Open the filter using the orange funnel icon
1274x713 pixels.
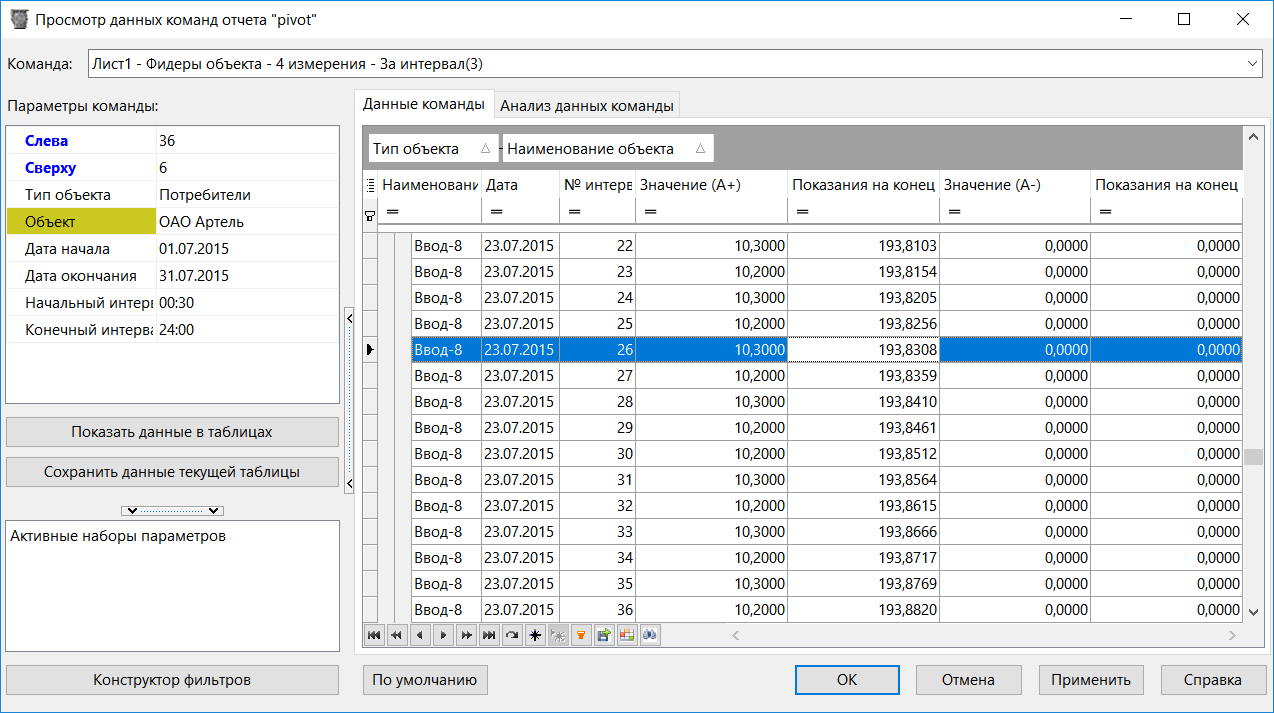(581, 635)
